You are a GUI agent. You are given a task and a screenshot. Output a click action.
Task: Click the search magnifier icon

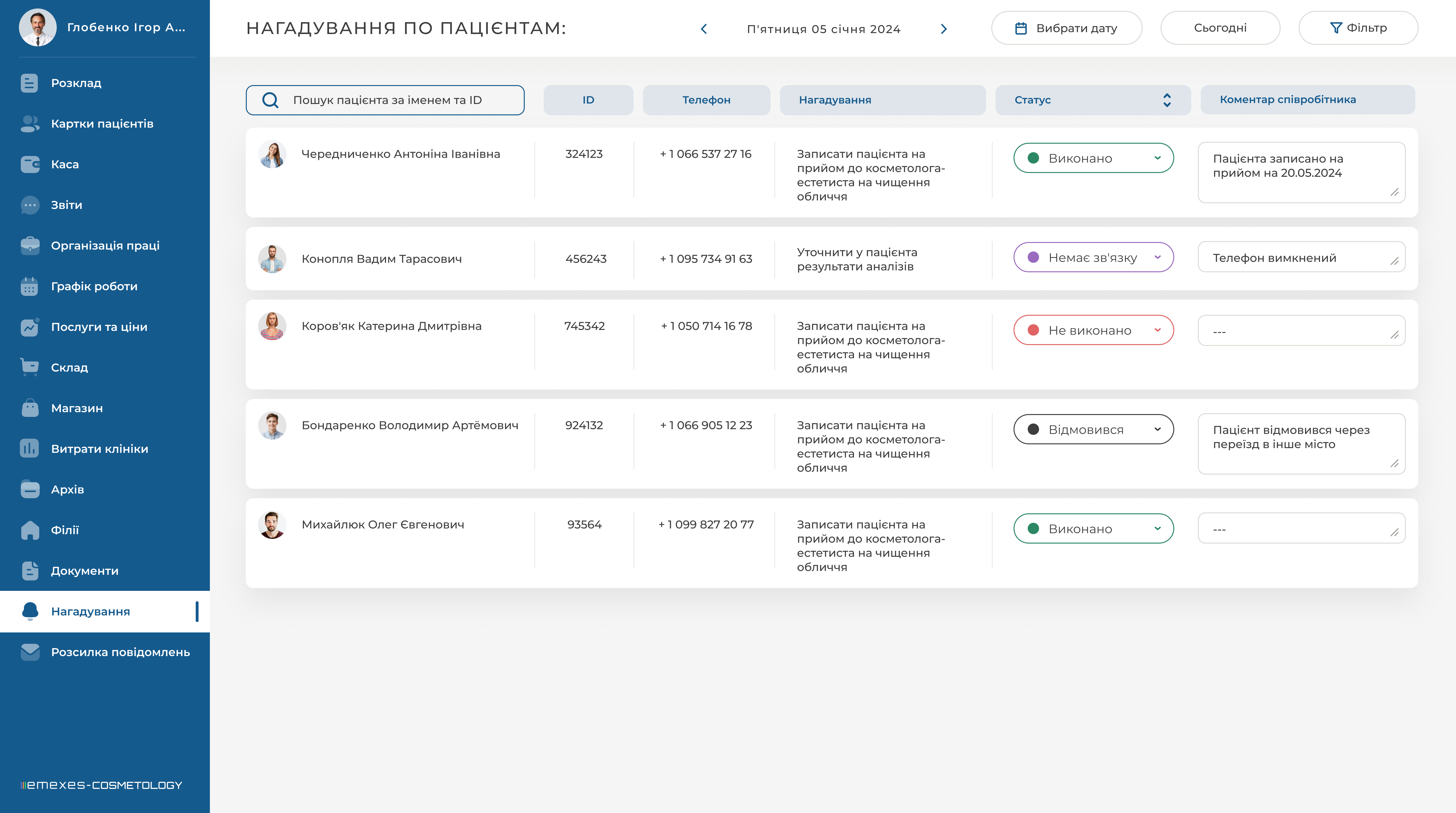tap(270, 100)
